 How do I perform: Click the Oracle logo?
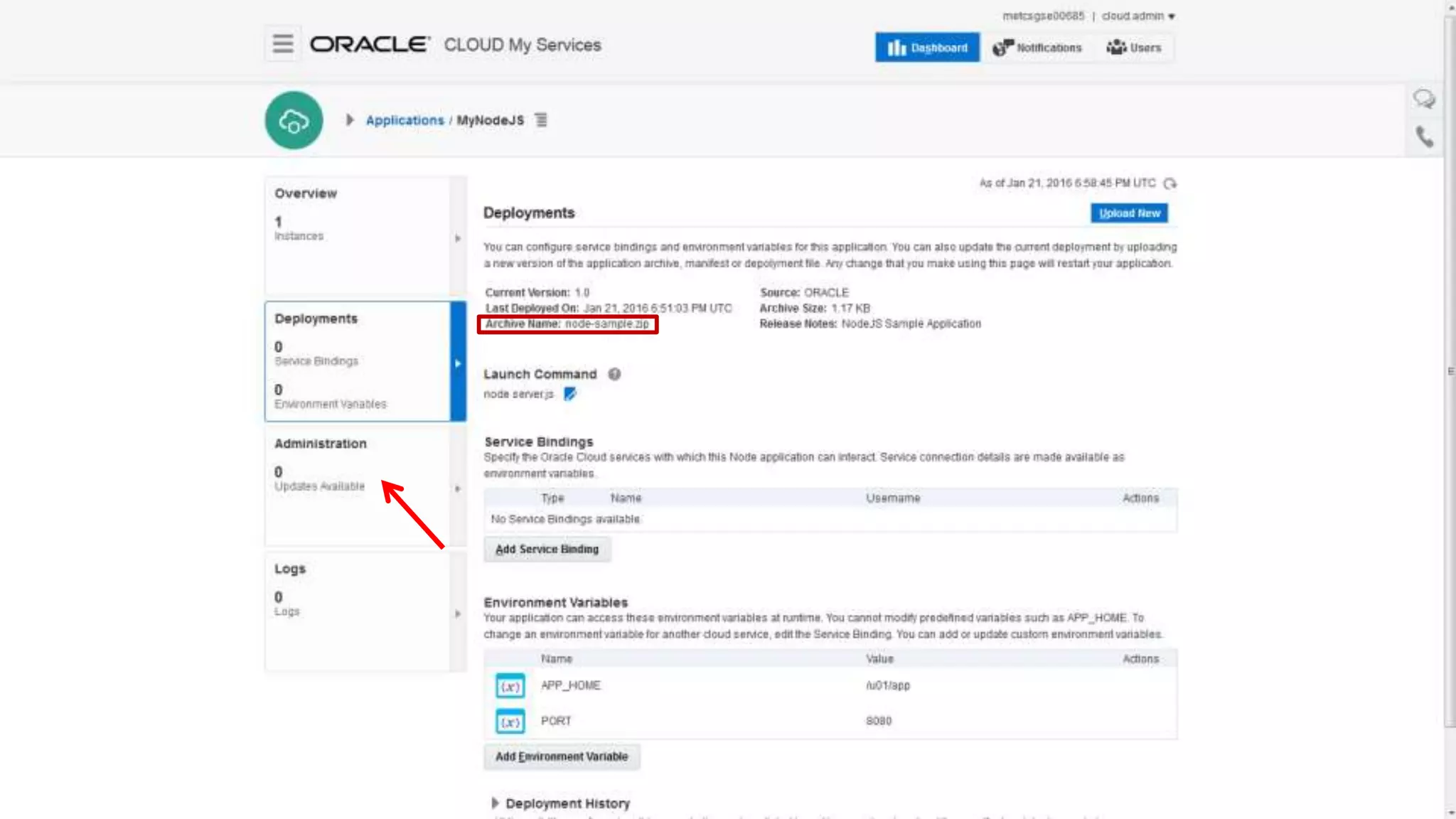tap(370, 44)
